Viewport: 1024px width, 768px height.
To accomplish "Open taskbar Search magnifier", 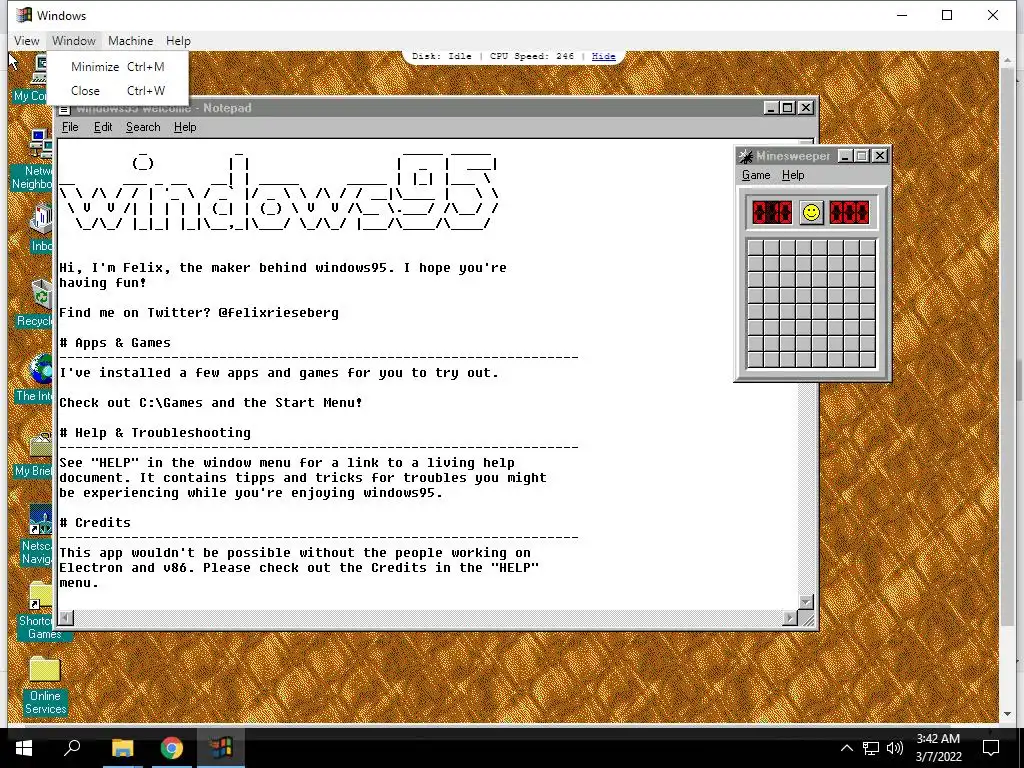I will pos(72,748).
